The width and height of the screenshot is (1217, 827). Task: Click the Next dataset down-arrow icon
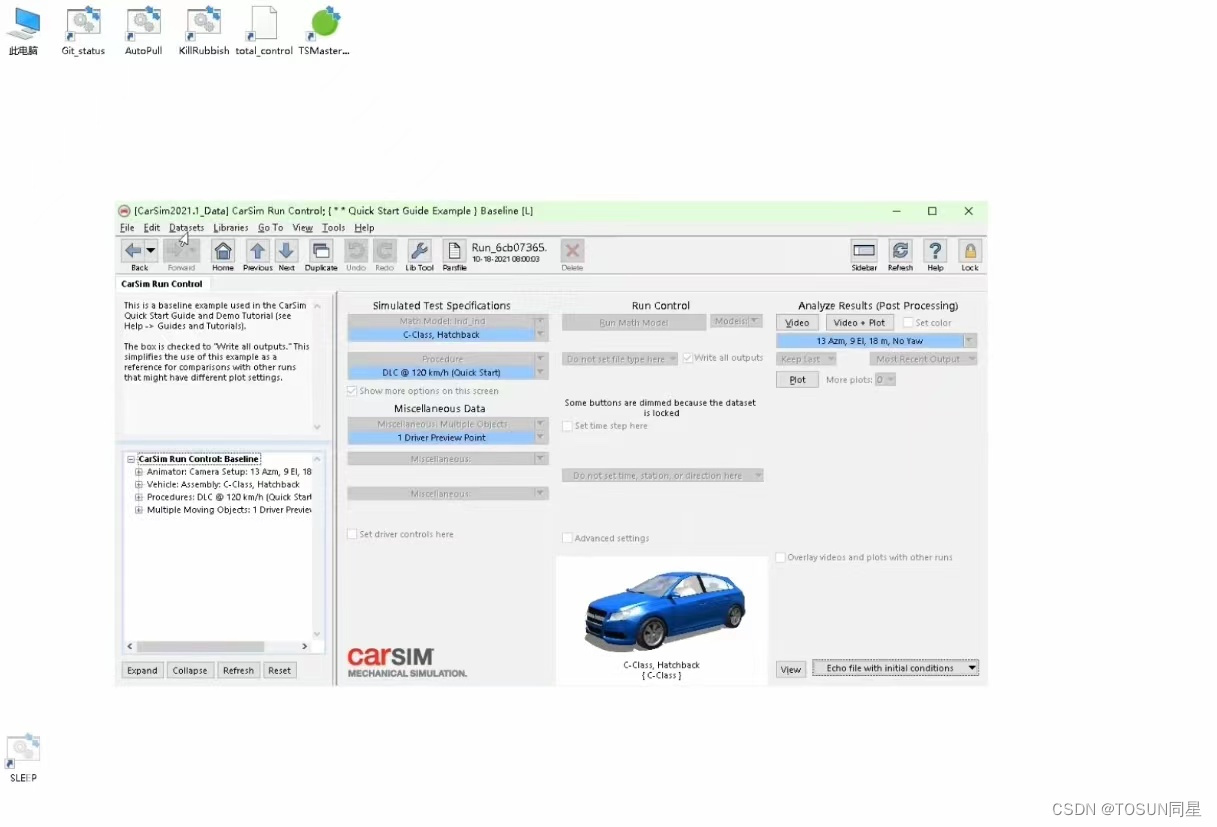pos(286,251)
